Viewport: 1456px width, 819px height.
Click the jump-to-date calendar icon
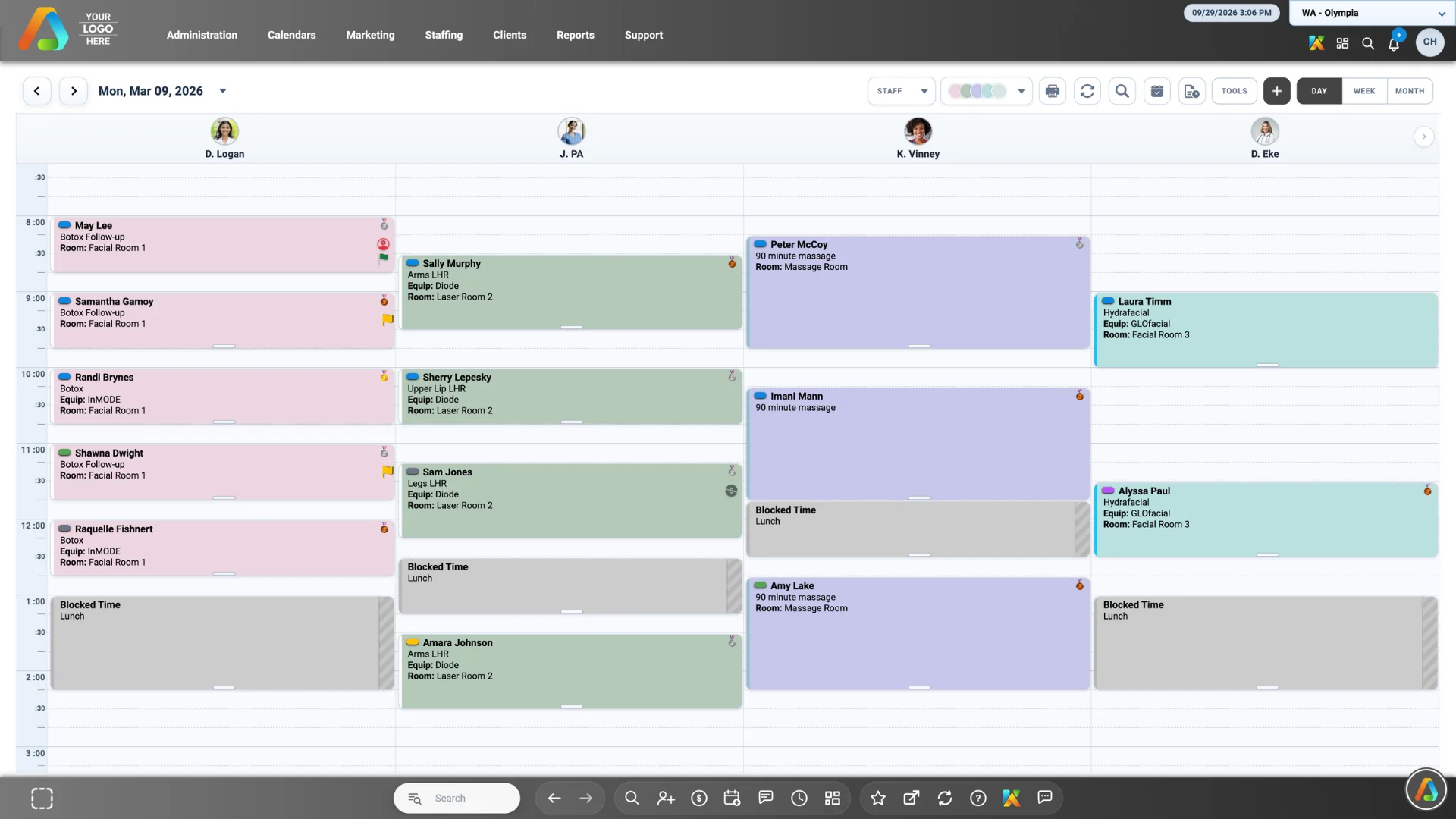(x=1156, y=91)
